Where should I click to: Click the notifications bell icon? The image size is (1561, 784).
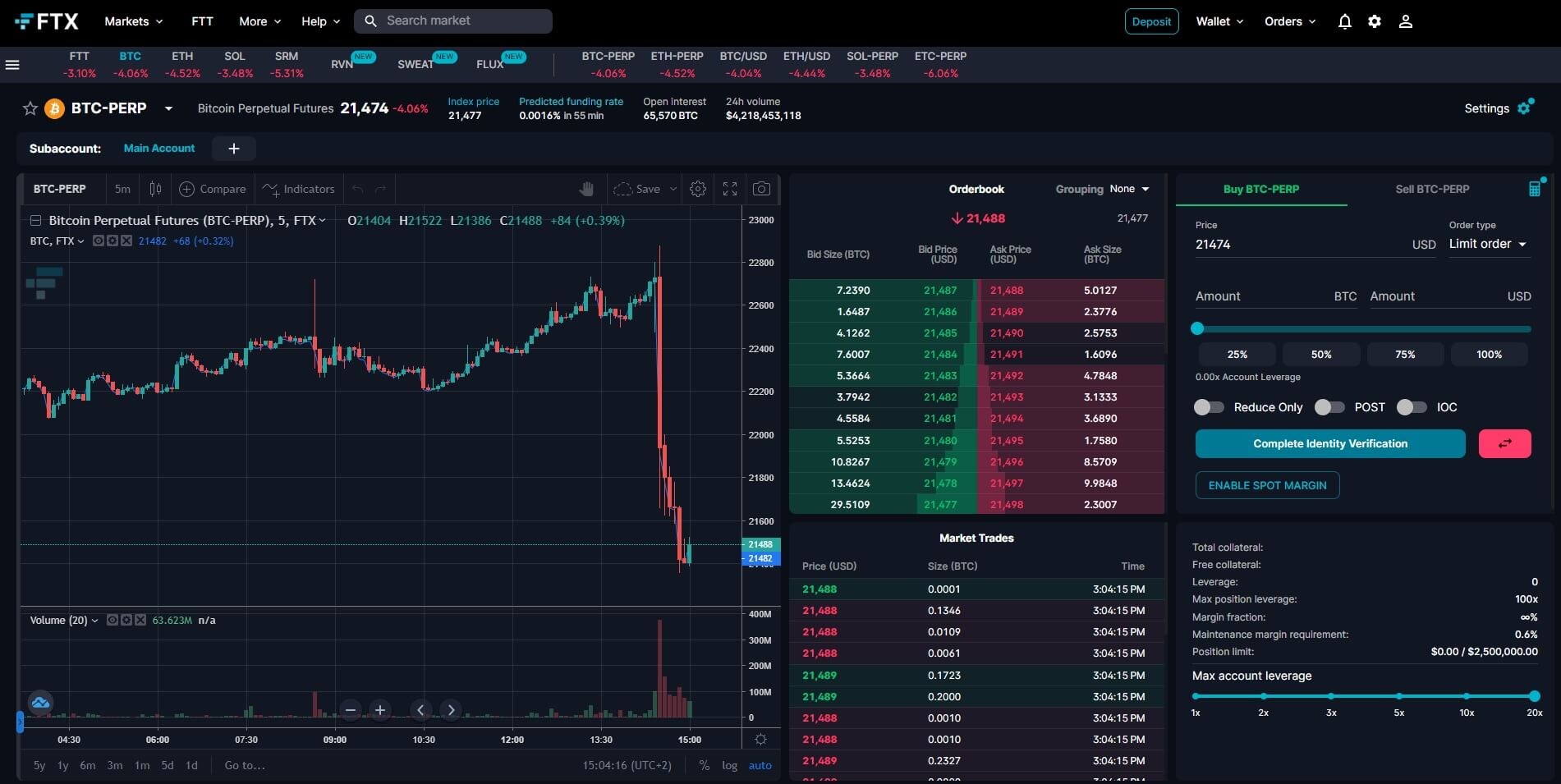[1344, 22]
